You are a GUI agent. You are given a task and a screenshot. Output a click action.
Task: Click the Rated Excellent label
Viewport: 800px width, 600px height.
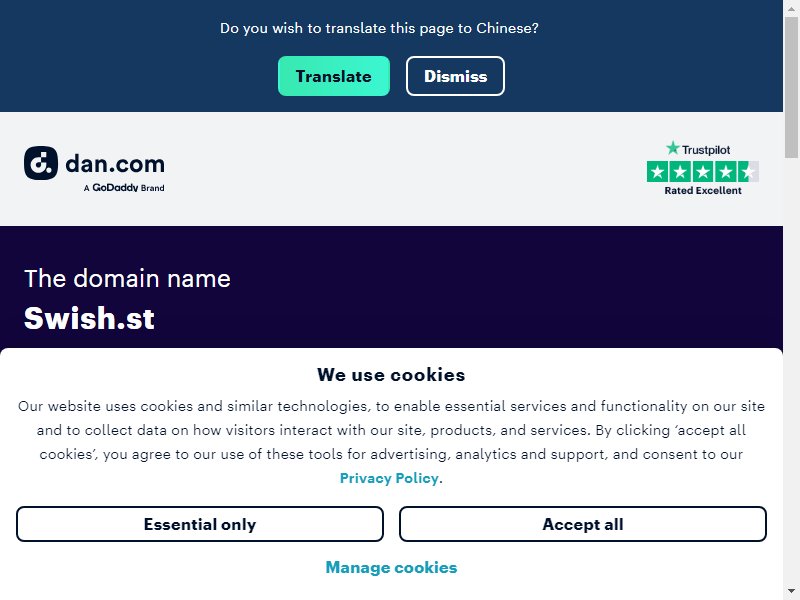tap(703, 190)
